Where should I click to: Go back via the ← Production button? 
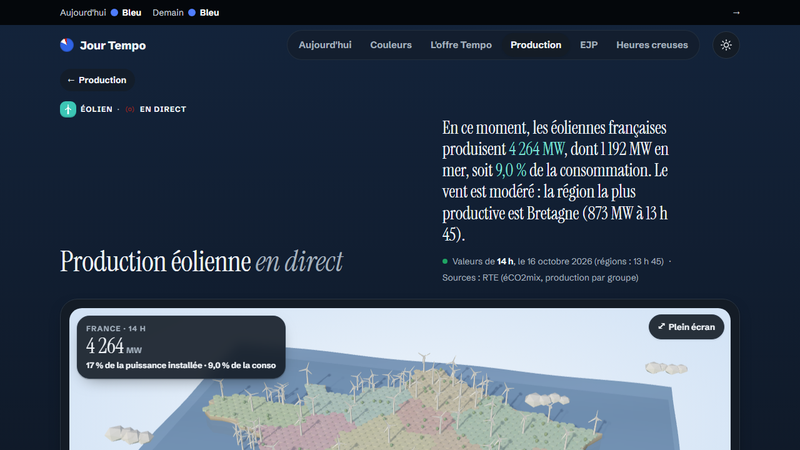pyautogui.click(x=97, y=80)
